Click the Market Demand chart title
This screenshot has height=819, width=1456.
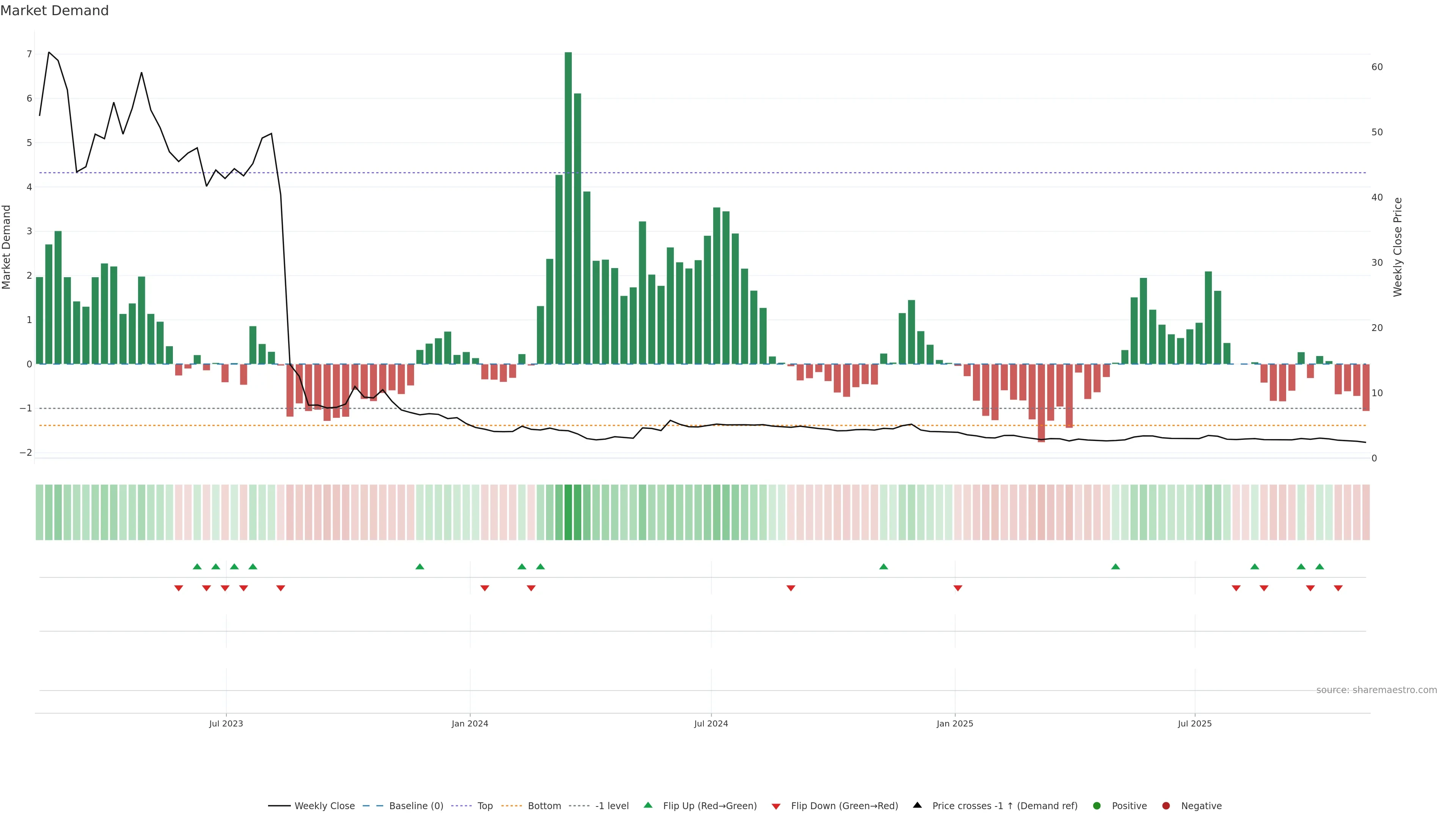54,11
